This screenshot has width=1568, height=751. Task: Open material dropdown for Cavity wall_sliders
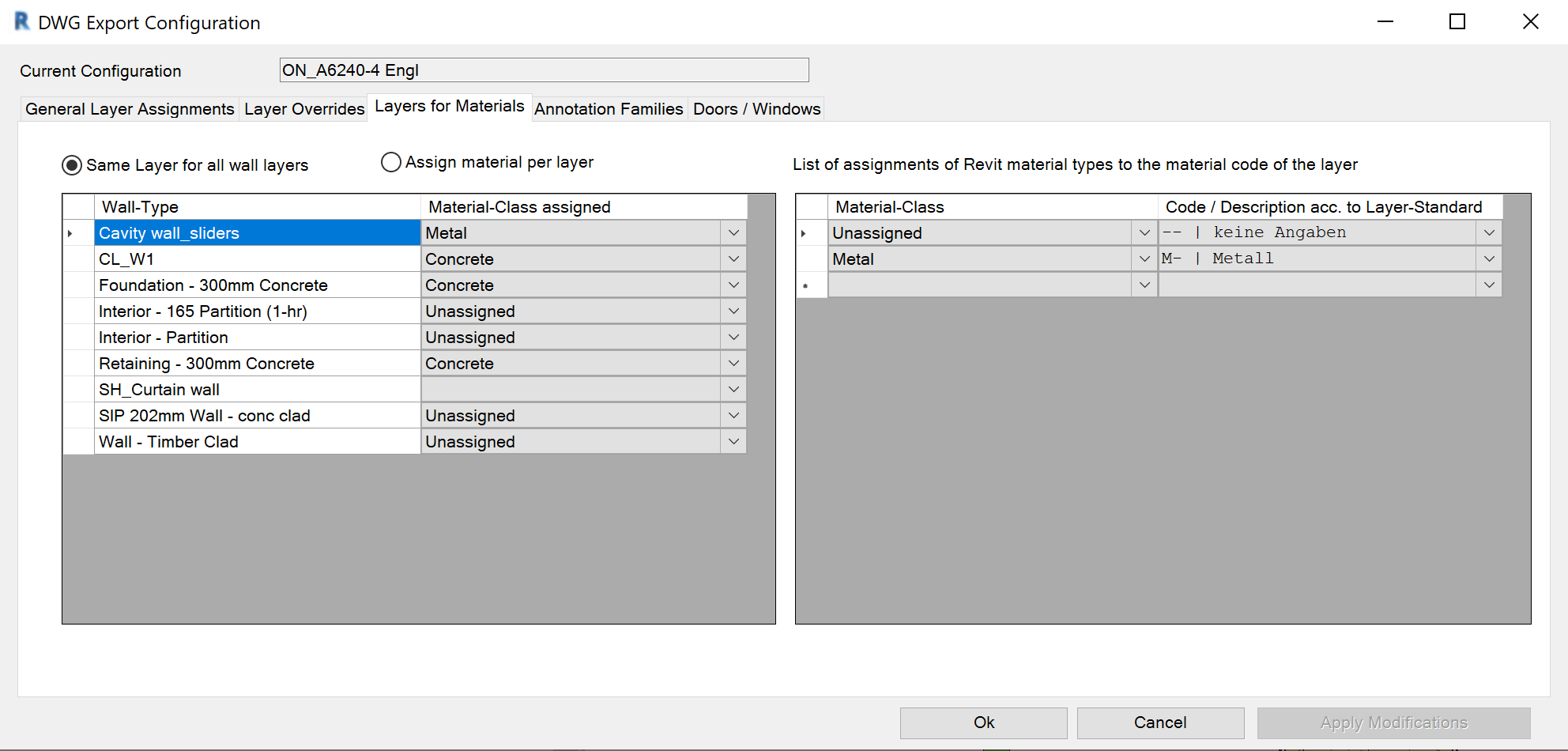(x=733, y=233)
